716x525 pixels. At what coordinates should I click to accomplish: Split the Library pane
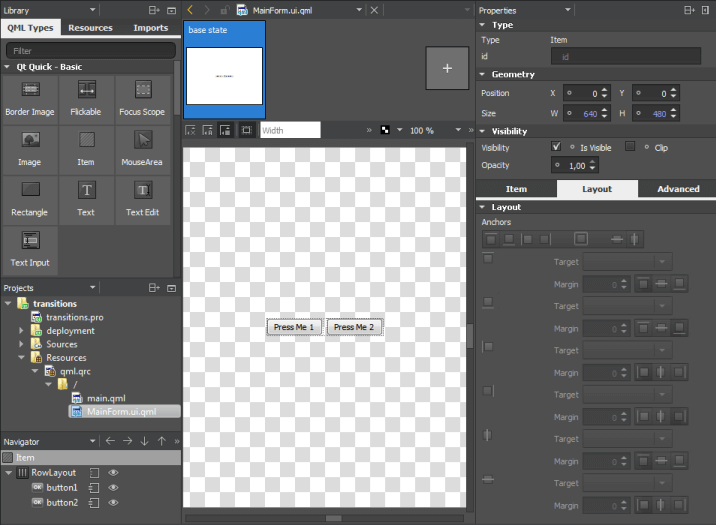pos(154,10)
